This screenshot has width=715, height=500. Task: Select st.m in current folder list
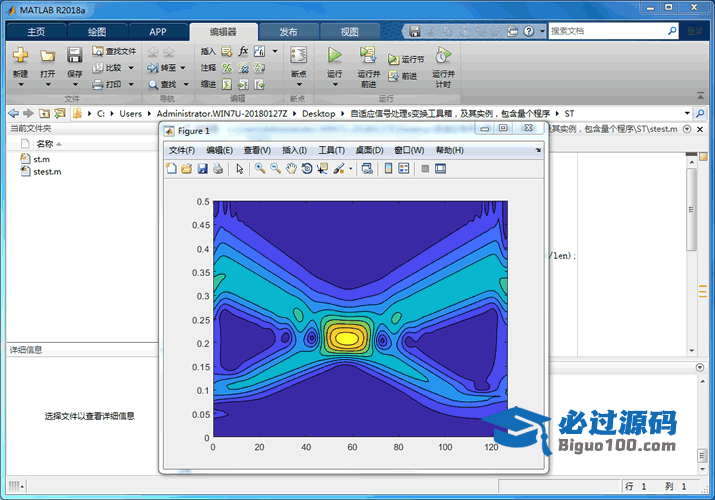click(x=41, y=159)
